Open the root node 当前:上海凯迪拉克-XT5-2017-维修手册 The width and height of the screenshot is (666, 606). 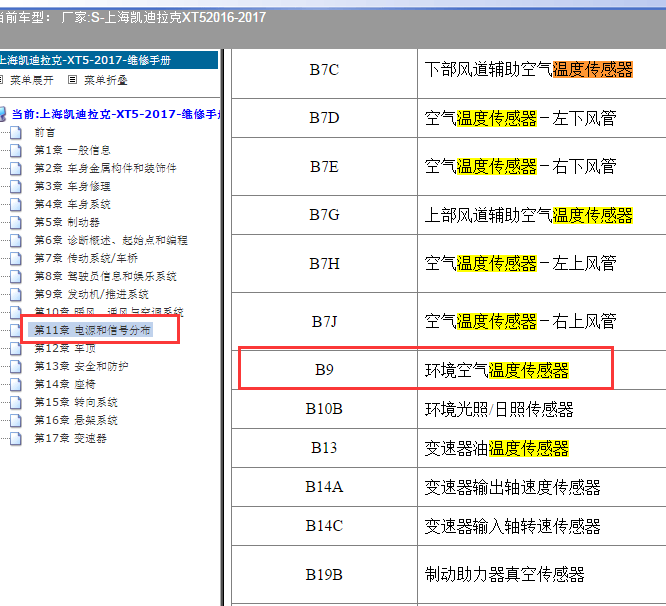(116, 114)
